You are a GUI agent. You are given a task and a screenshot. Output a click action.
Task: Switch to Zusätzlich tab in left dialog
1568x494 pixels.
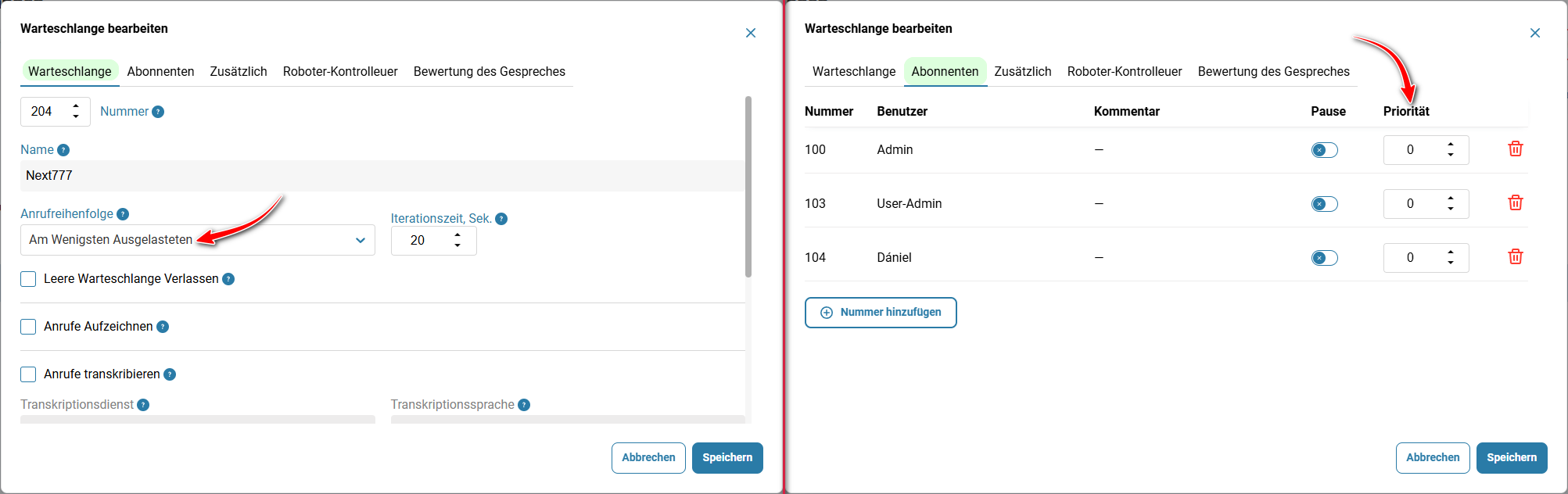[239, 71]
